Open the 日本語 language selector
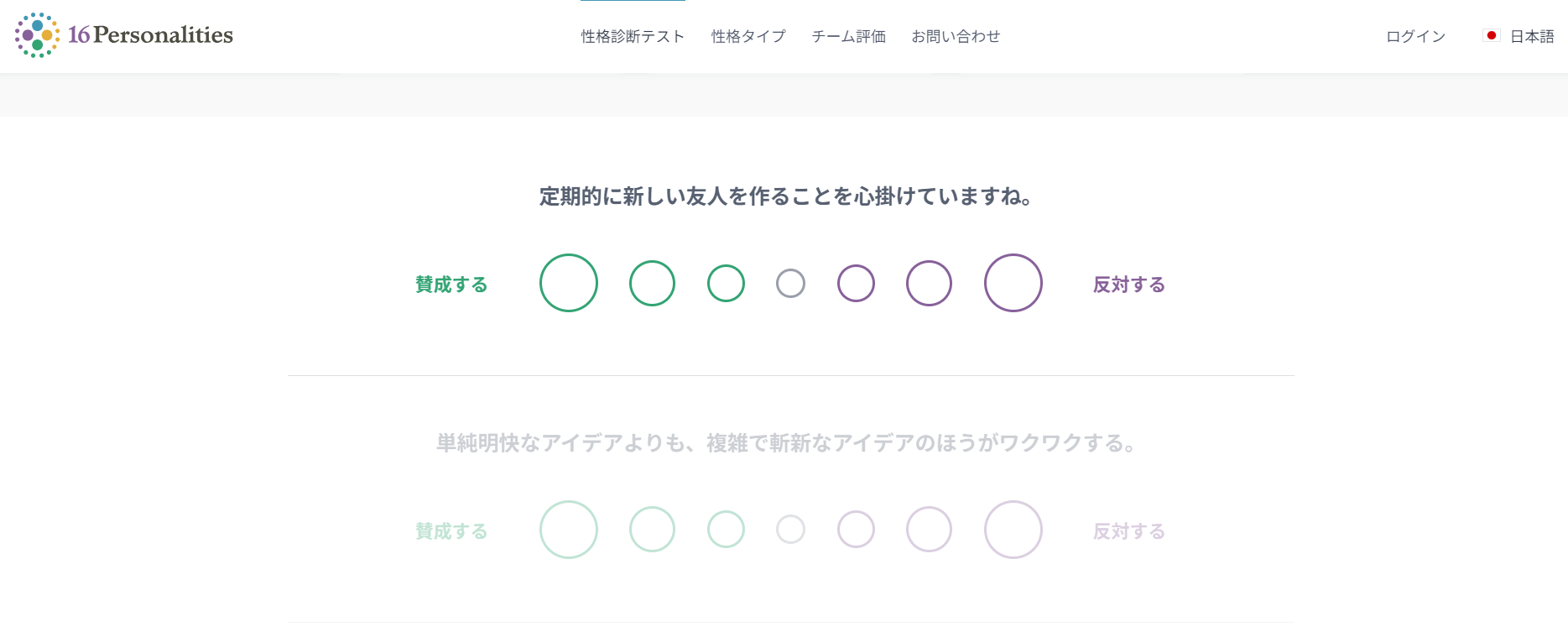Image resolution: width=1568 pixels, height=627 pixels. pos(1532,36)
